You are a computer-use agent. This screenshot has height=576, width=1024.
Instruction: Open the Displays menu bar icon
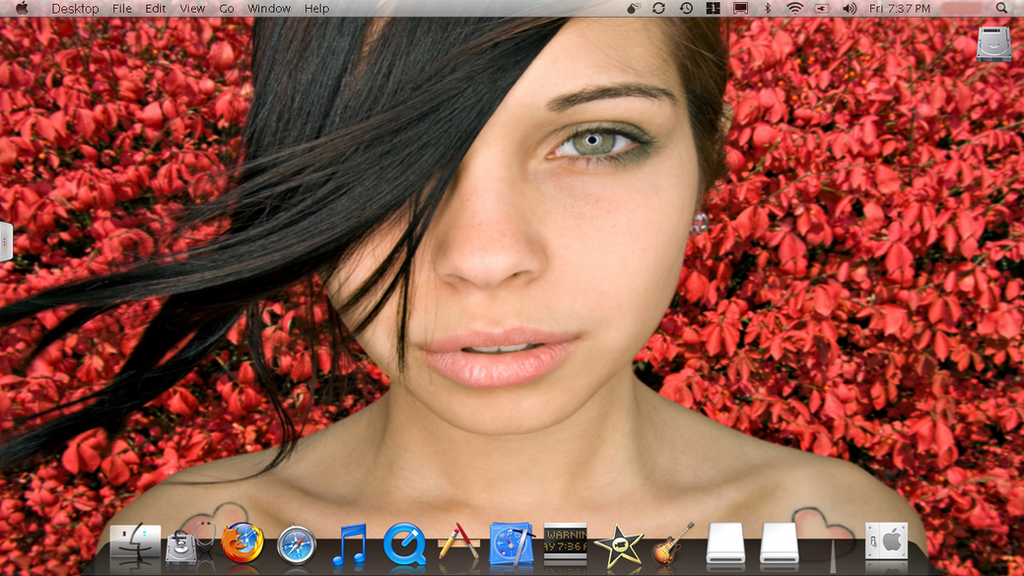click(741, 8)
